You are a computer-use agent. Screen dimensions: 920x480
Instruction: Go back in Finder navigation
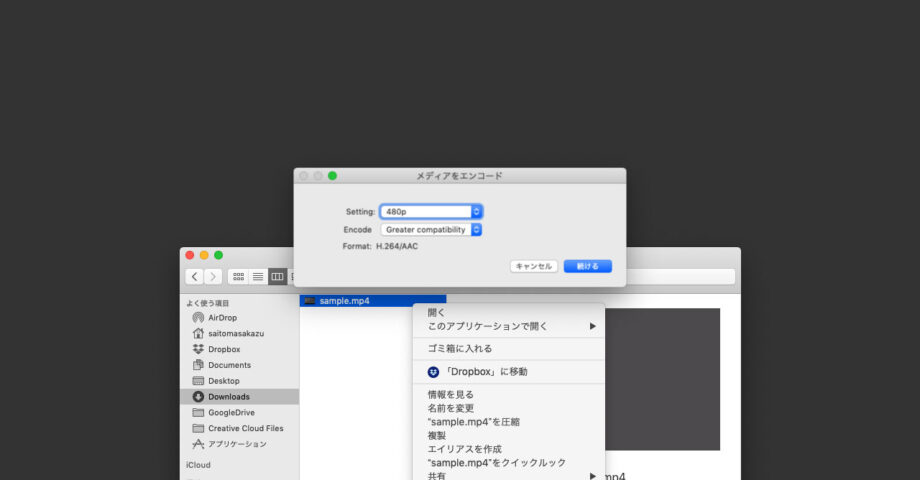pos(195,276)
